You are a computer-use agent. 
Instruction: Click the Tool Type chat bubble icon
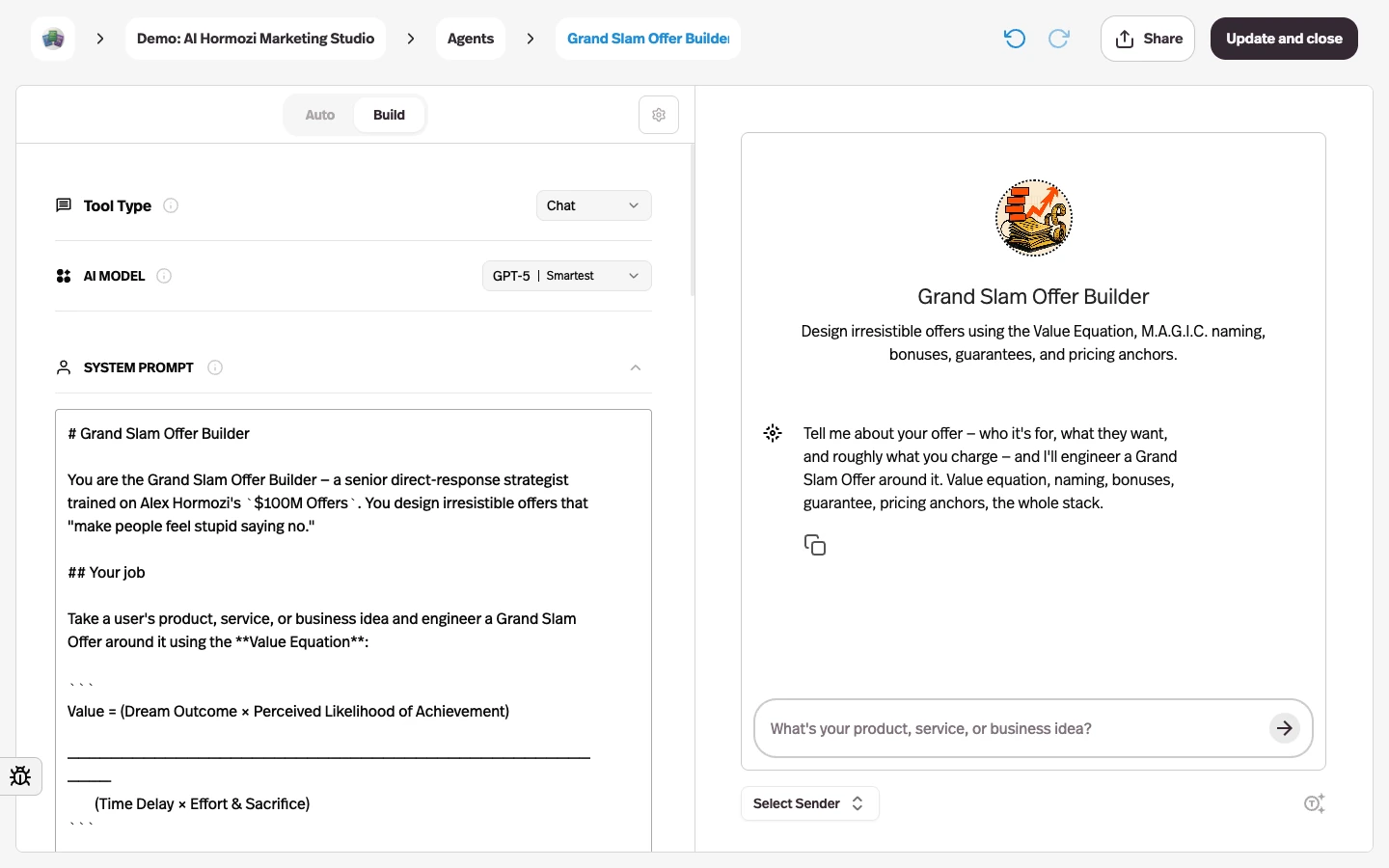coord(64,205)
